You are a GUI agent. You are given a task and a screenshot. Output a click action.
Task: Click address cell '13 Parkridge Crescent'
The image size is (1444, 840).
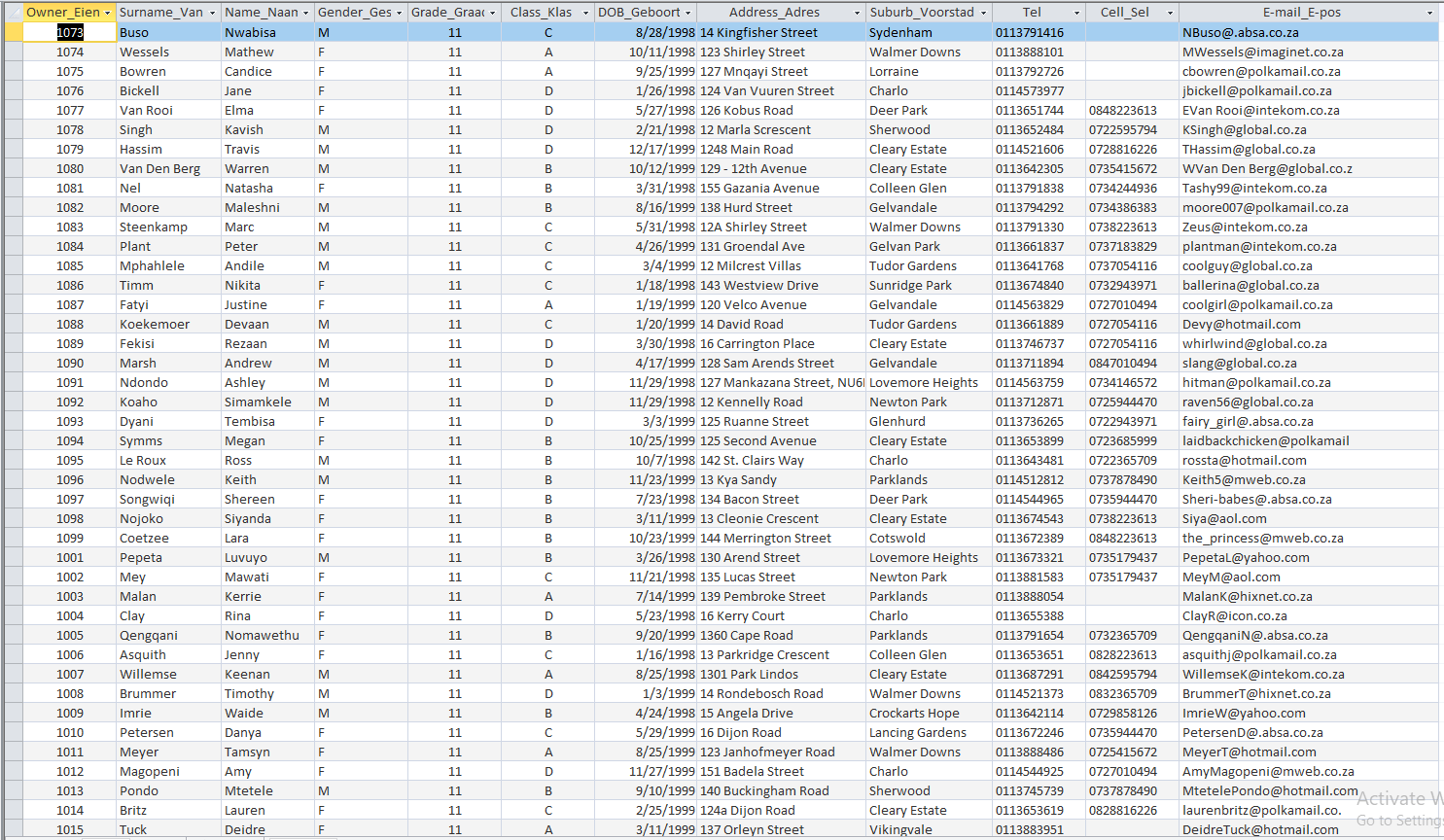[781, 654]
